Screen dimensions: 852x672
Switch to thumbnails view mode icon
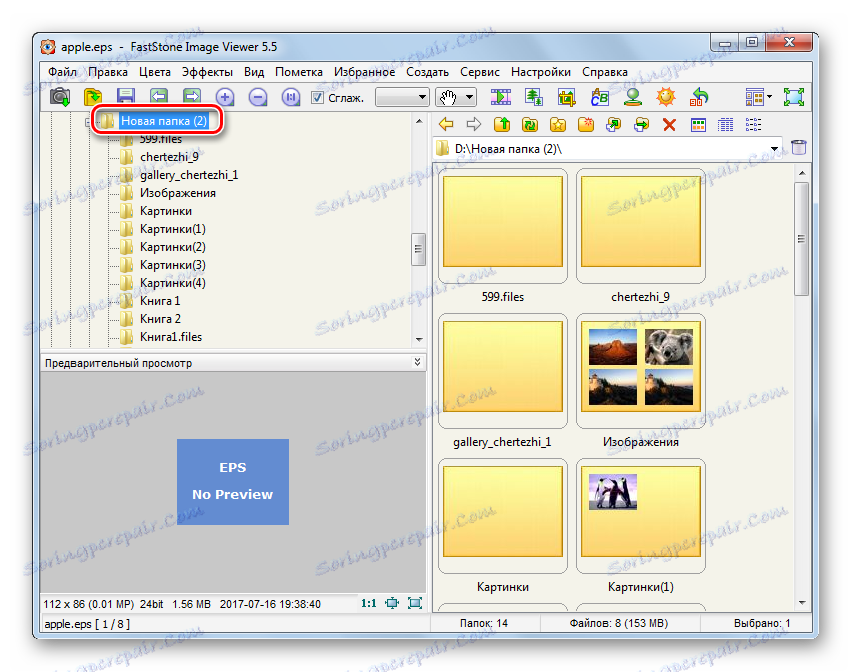pyautogui.click(x=698, y=125)
